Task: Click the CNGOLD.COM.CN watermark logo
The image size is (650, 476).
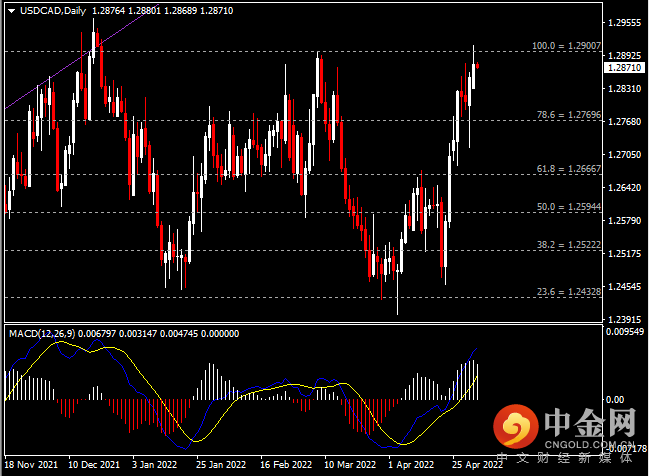Action: 565,428
